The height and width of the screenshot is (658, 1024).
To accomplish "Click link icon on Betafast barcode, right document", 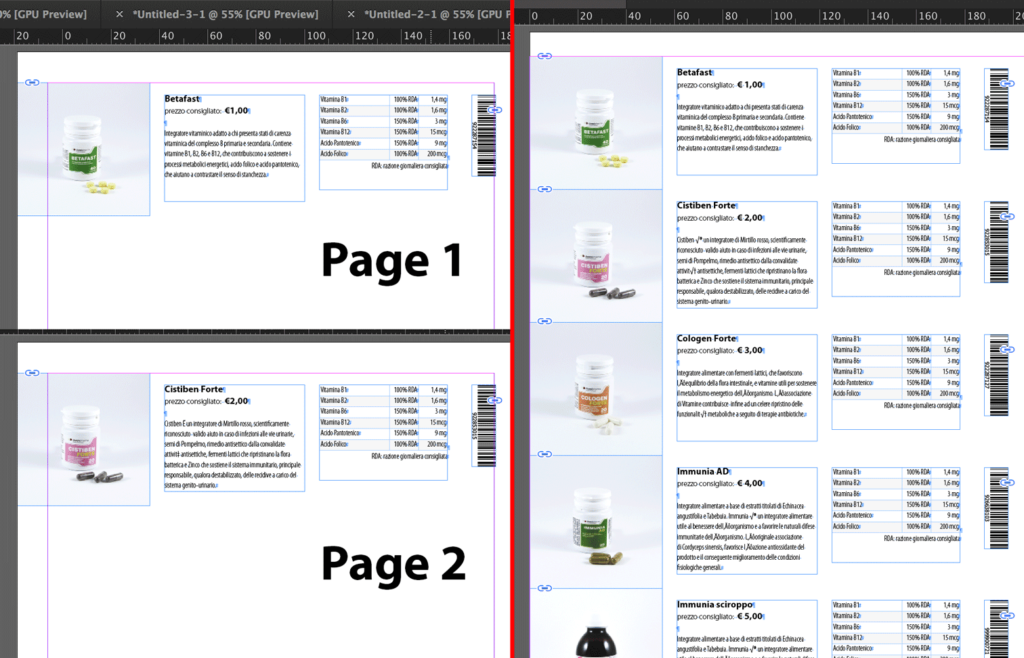I will pos(1008,84).
